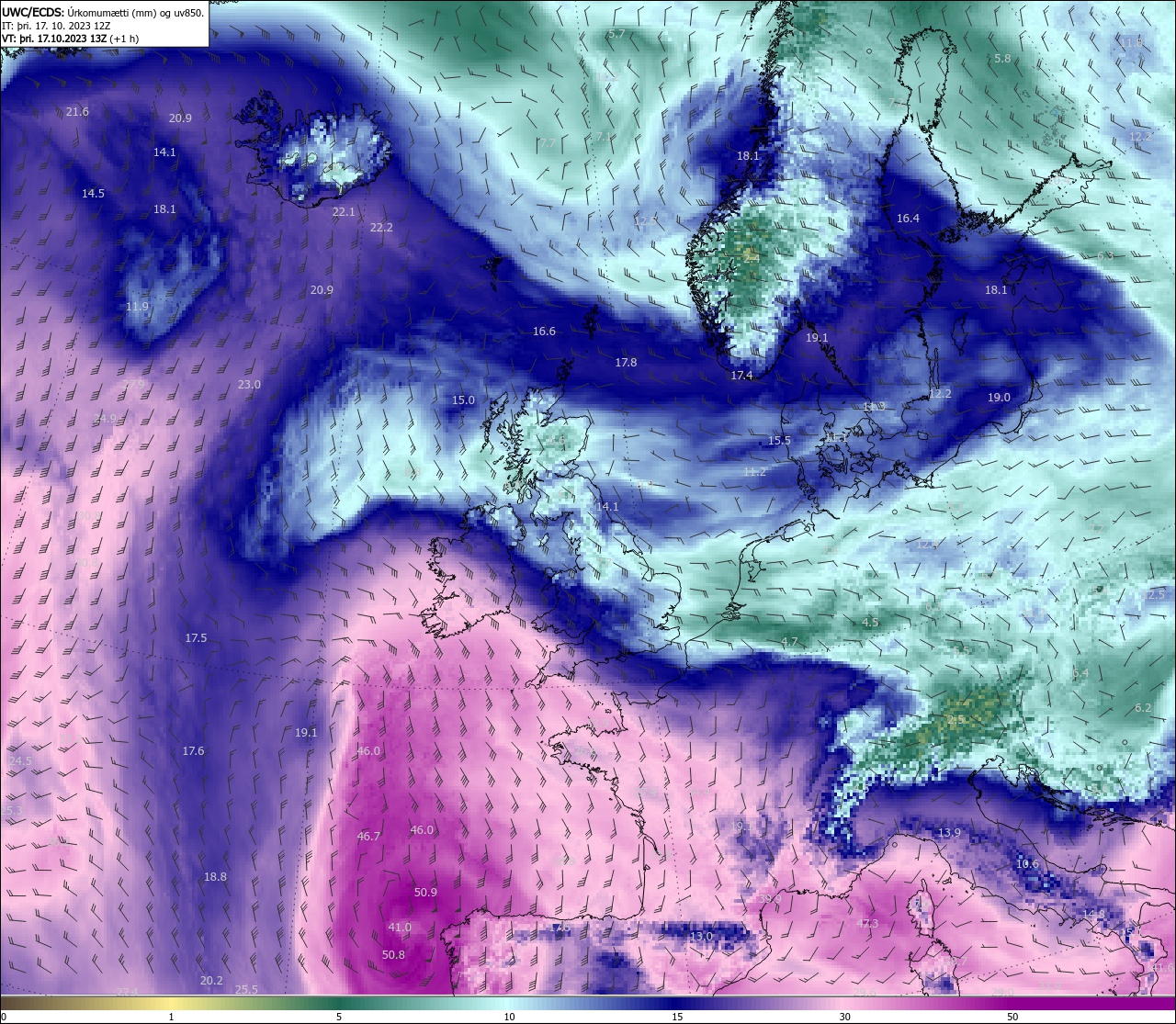The height and width of the screenshot is (1024, 1176).
Task: Click the UWC/ECDS Úrkomumætti title line
Action: click(103, 13)
